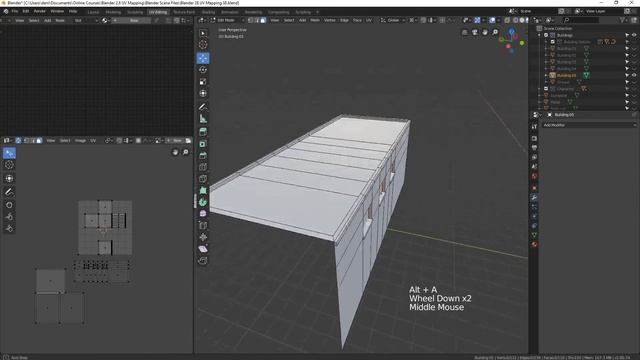This screenshot has height=360, width=640.
Task: Select the Inset Faces tool
Action: (x=203, y=144)
